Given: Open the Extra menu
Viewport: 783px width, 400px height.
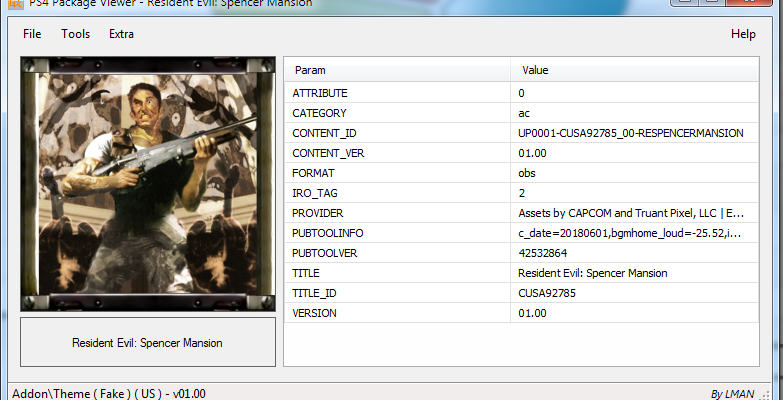Looking at the screenshot, I should click(x=121, y=34).
